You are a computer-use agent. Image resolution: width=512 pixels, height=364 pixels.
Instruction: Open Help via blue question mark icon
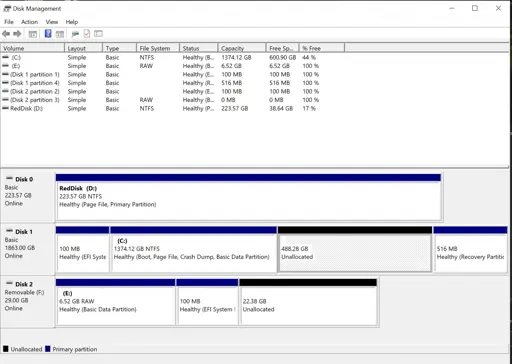(48, 33)
